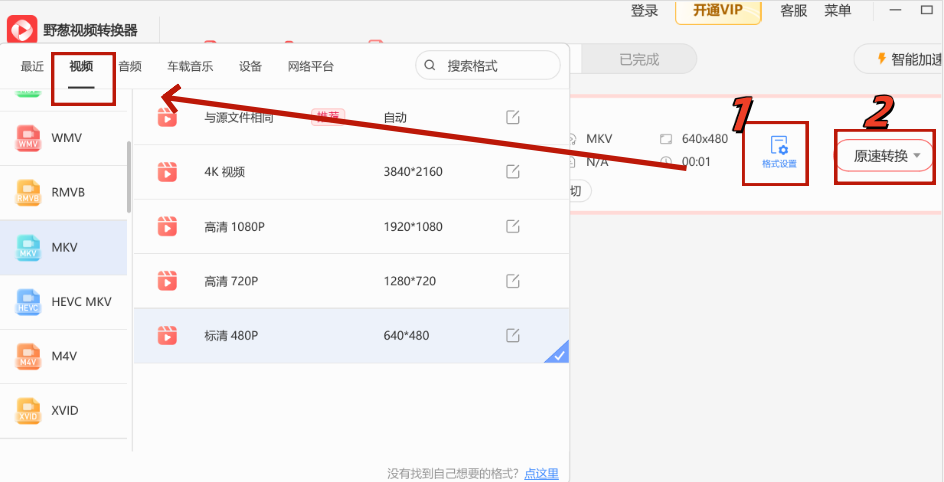The width and height of the screenshot is (944, 482).
Task: Click the clock icon beside 00:01
Action: click(x=665, y=162)
